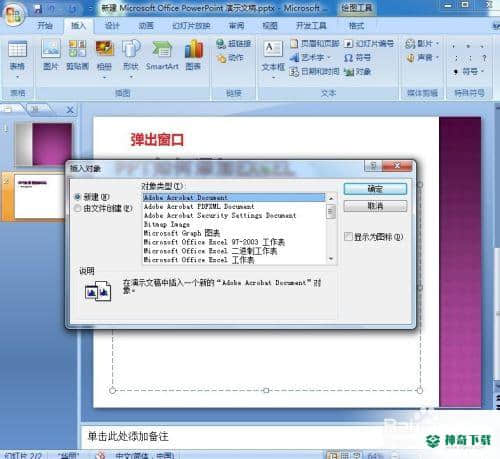Click the Office orb button

tap(14, 15)
